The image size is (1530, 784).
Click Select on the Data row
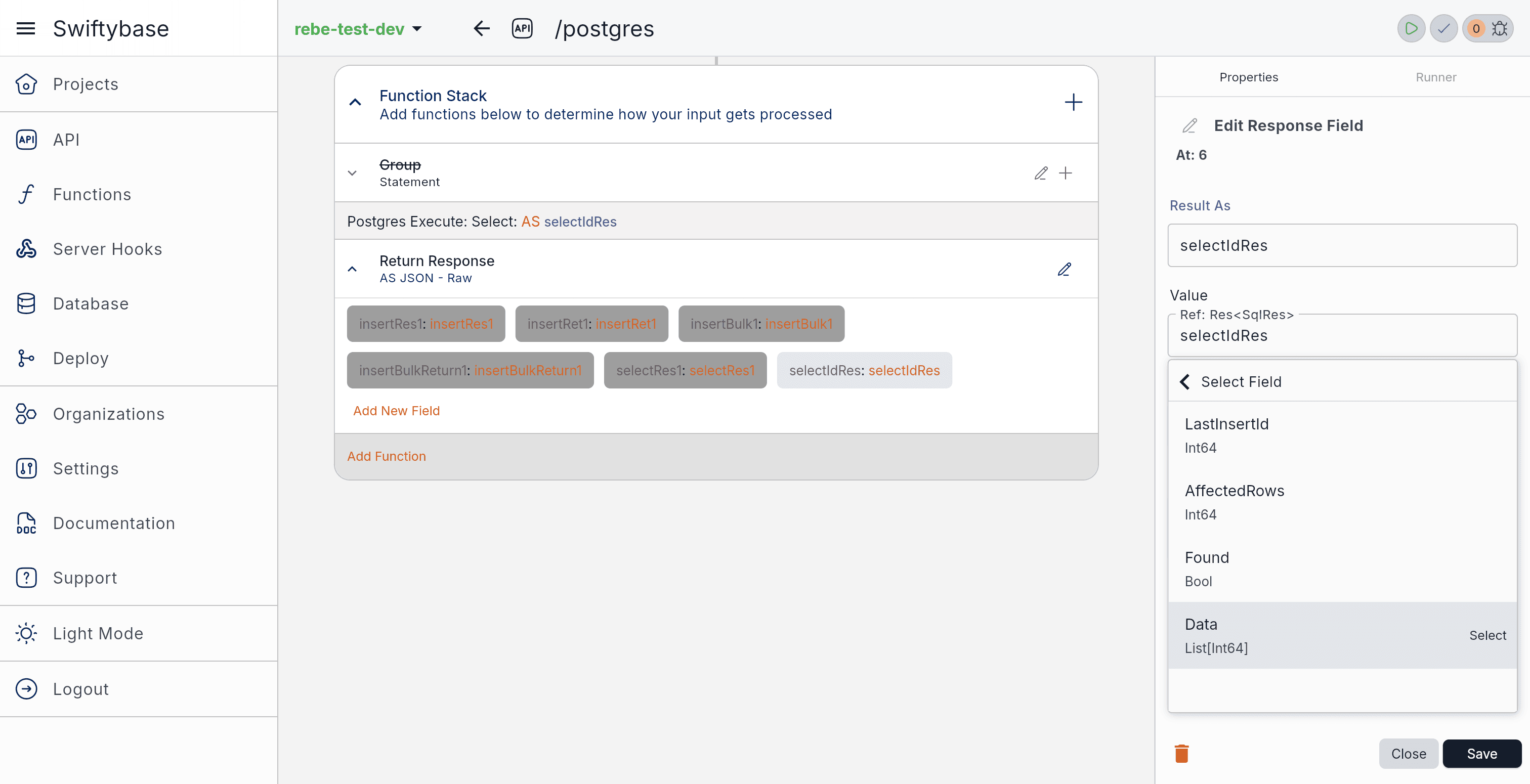pos(1487,635)
